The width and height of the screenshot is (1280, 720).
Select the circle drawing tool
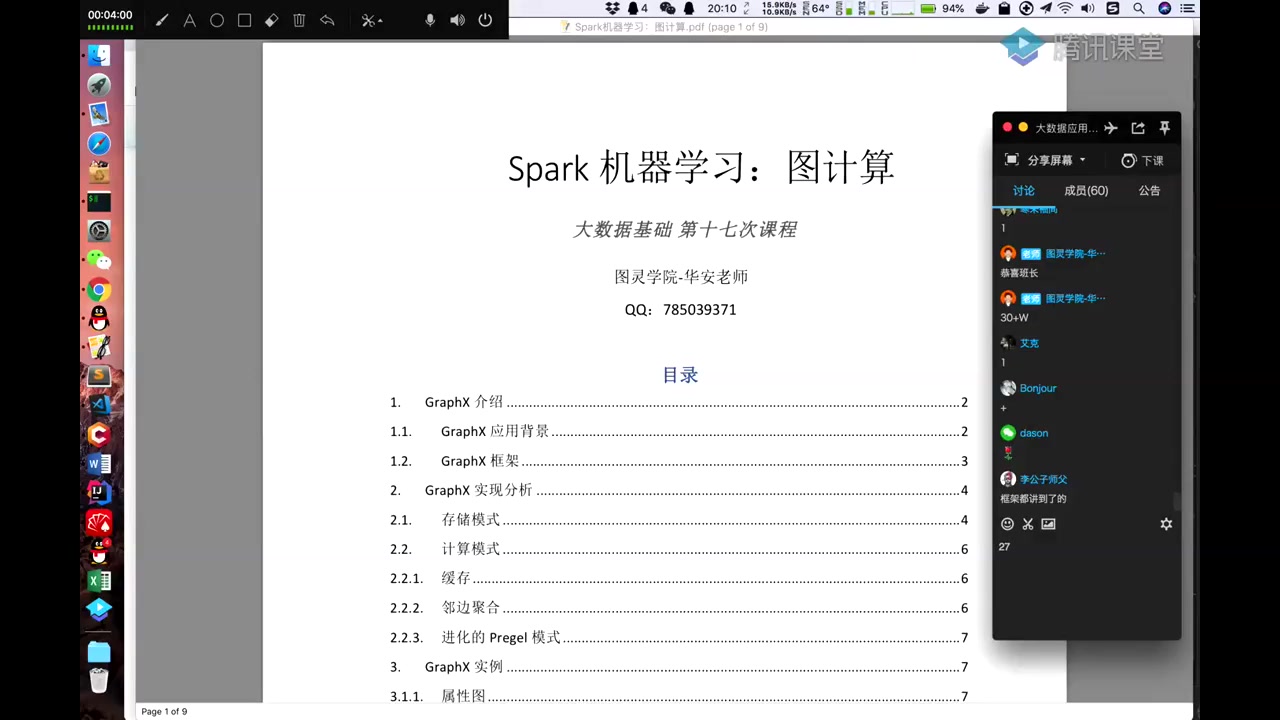click(217, 20)
